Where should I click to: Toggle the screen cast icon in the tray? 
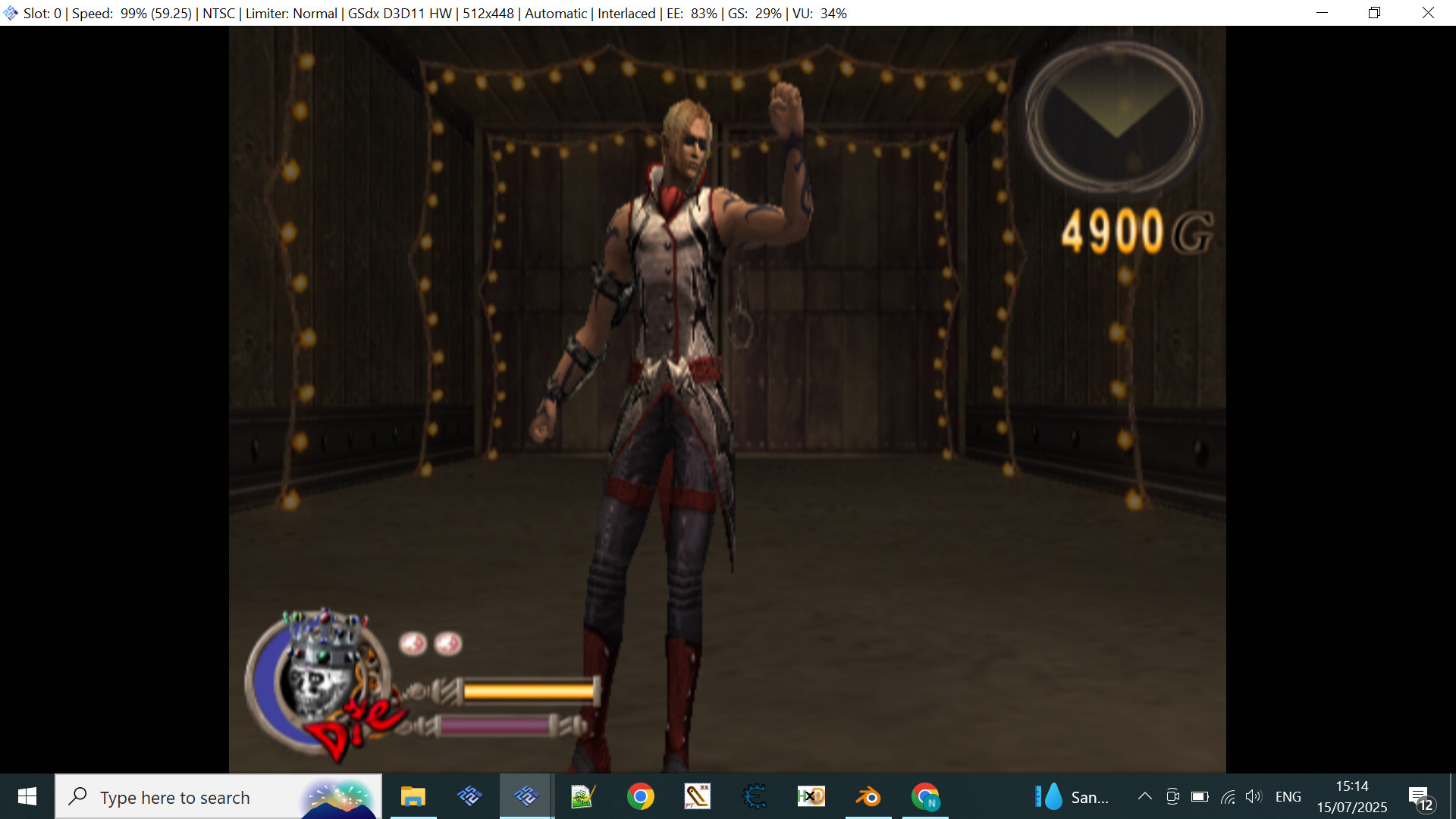point(1172,796)
